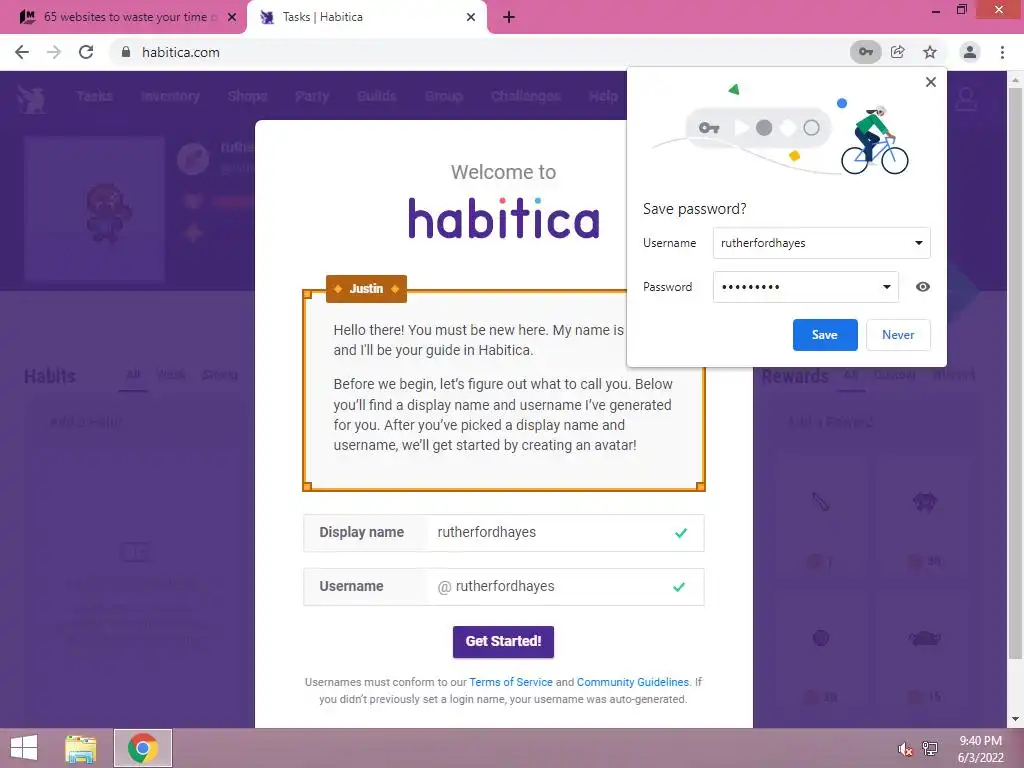Screen dimensions: 1024x768
Task: Reload the Habitica page
Action: click(x=86, y=52)
